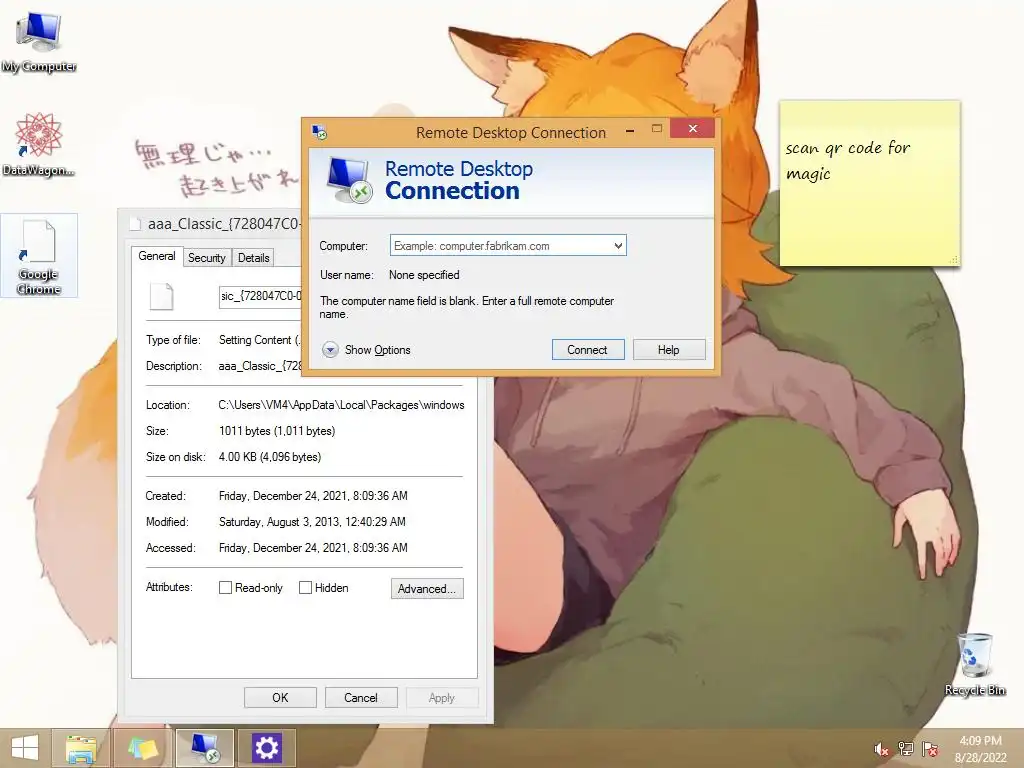Open the Recycle Bin icon
The height and width of the screenshot is (768, 1024).
pos(975,664)
